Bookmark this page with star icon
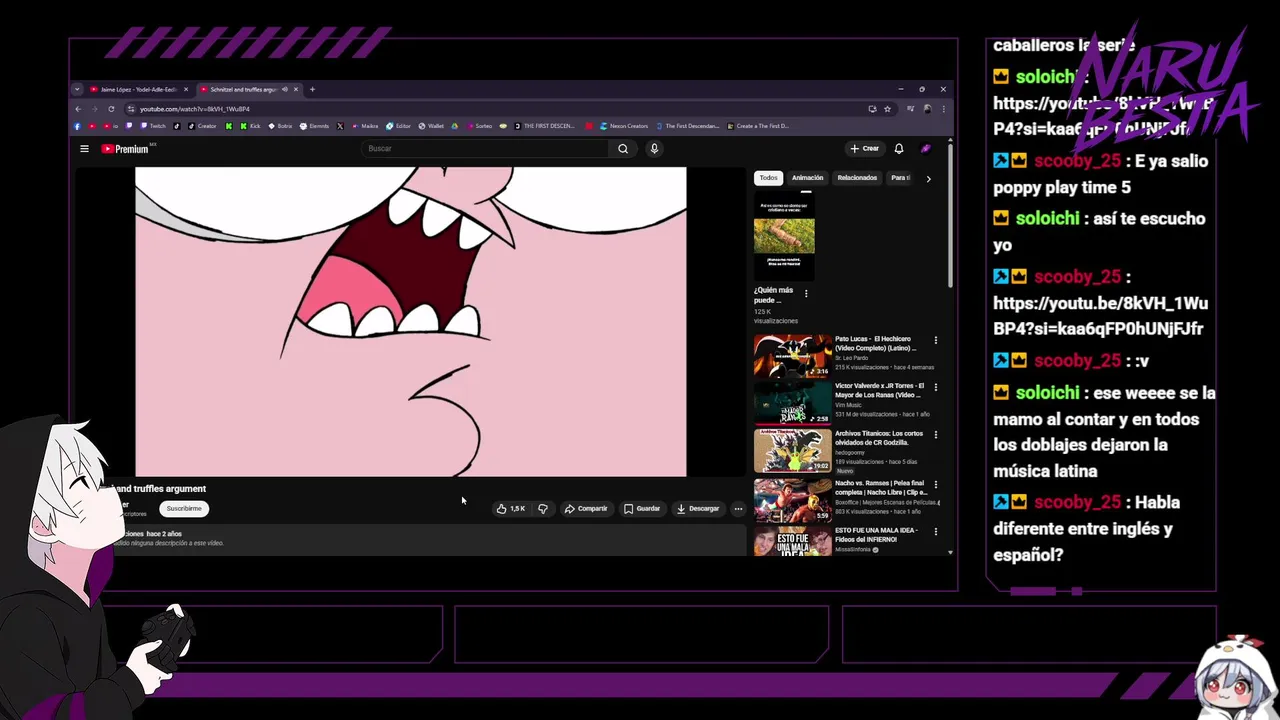Viewport: 1280px width, 720px height. click(x=887, y=109)
